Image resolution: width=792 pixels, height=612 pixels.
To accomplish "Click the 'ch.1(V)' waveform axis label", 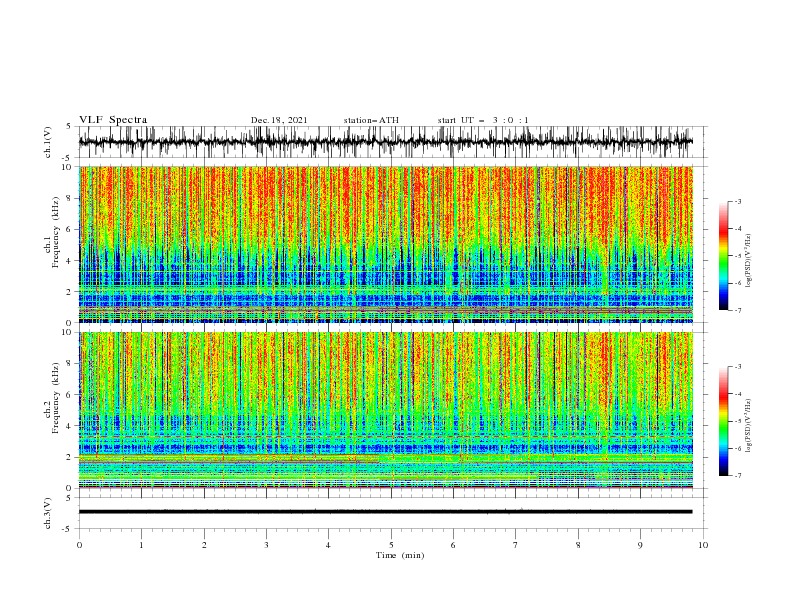I will click(48, 142).
